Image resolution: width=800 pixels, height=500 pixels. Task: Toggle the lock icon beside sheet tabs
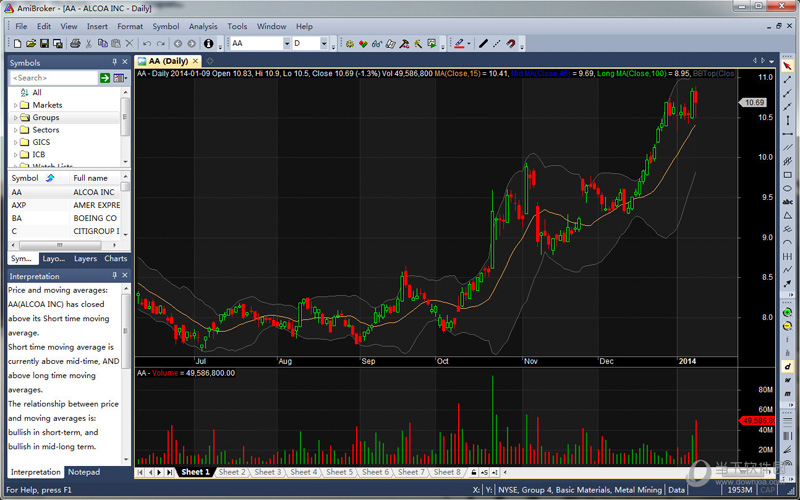pos(473,472)
